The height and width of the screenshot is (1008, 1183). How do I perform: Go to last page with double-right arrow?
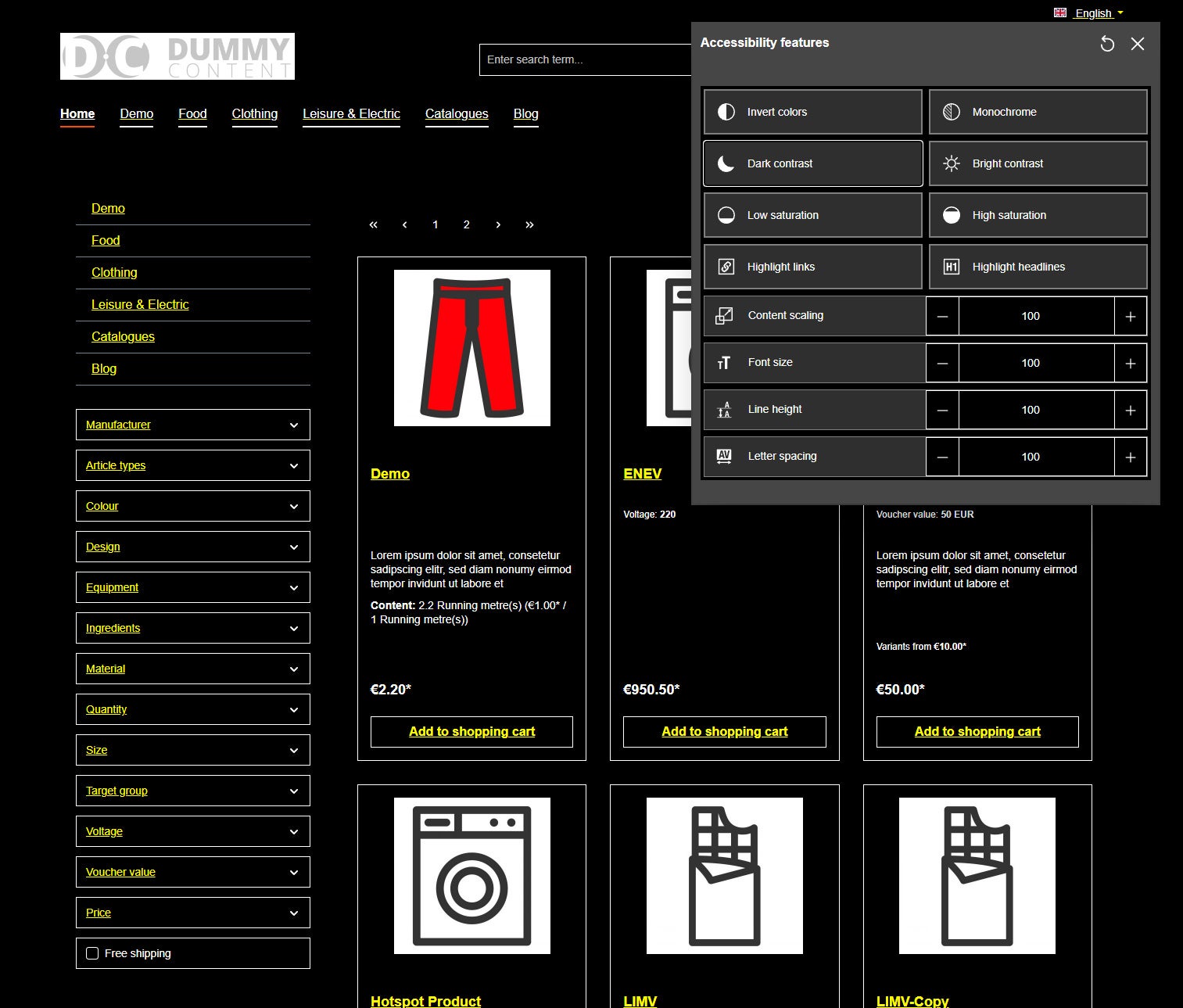tap(529, 224)
